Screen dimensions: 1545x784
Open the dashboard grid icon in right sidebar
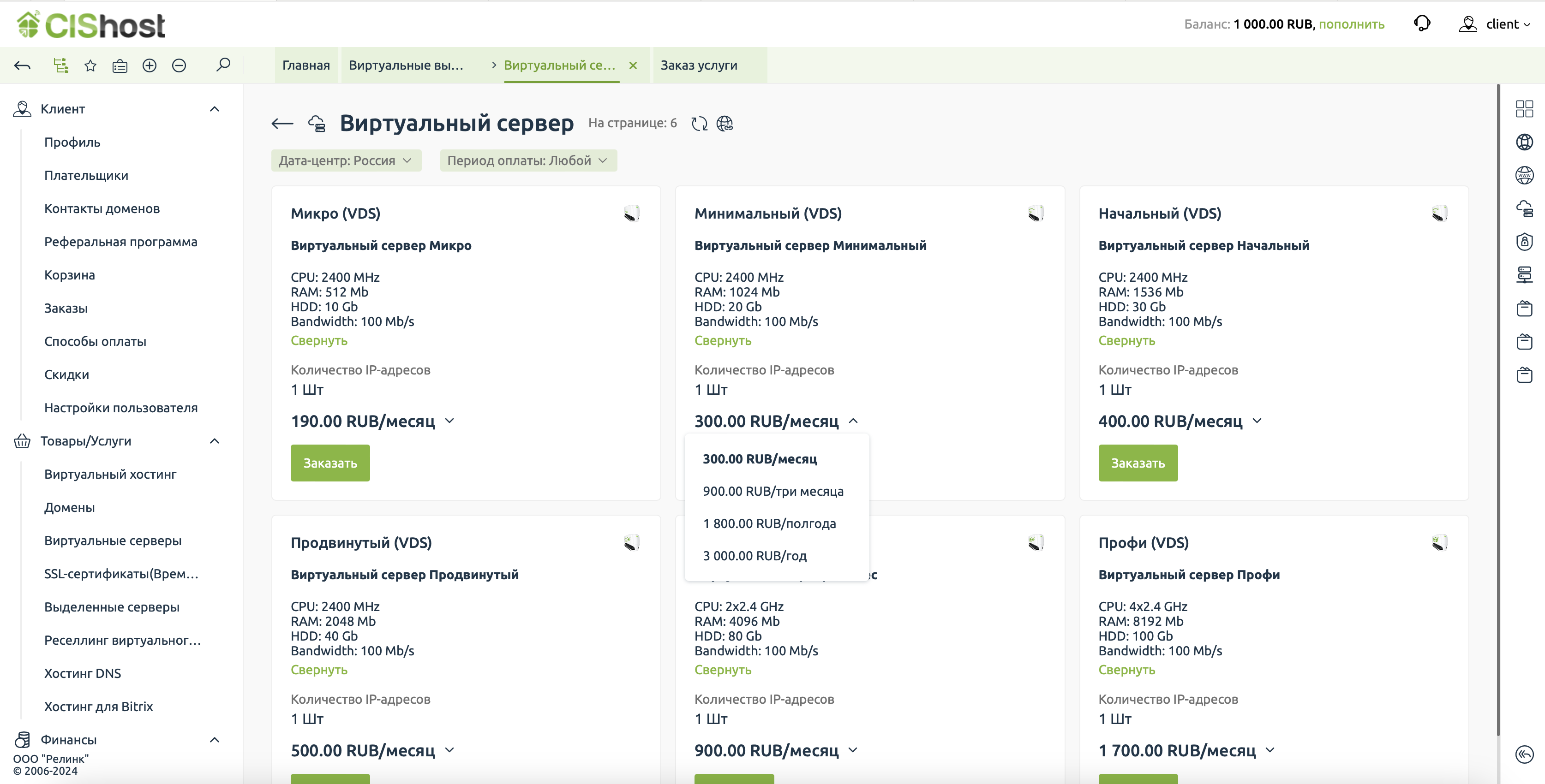[1524, 108]
